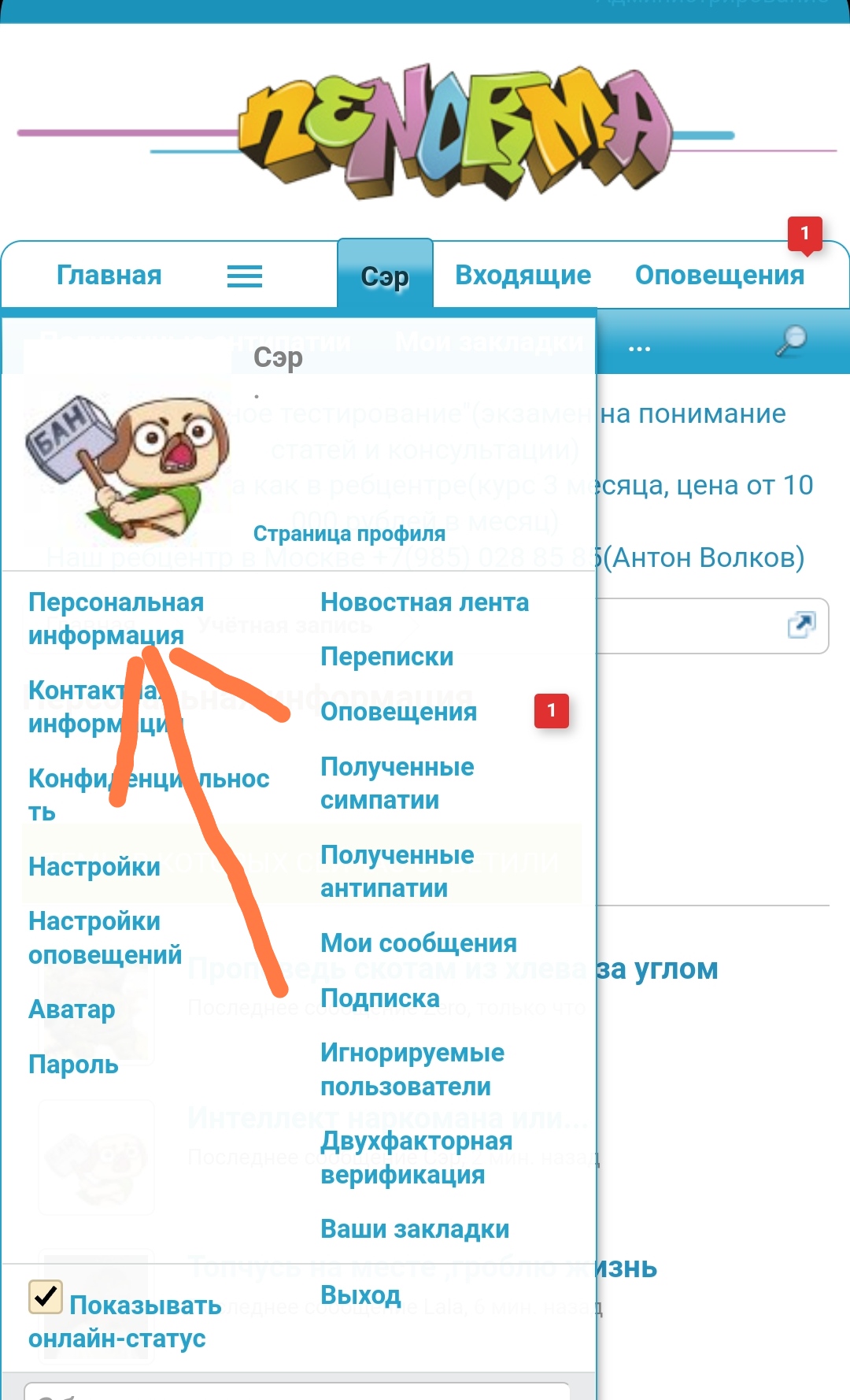Click the Nenorma graffiti logo

[x=455, y=131]
